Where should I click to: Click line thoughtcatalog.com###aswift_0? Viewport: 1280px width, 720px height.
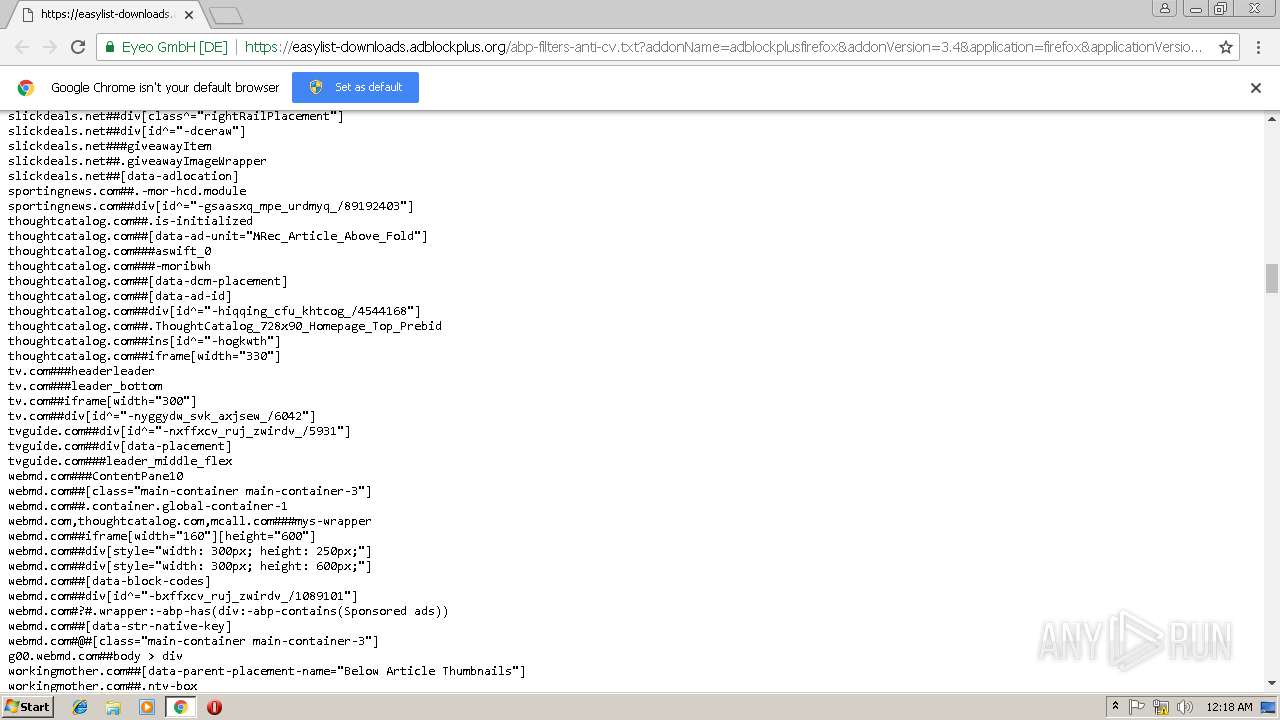[x=110, y=251]
